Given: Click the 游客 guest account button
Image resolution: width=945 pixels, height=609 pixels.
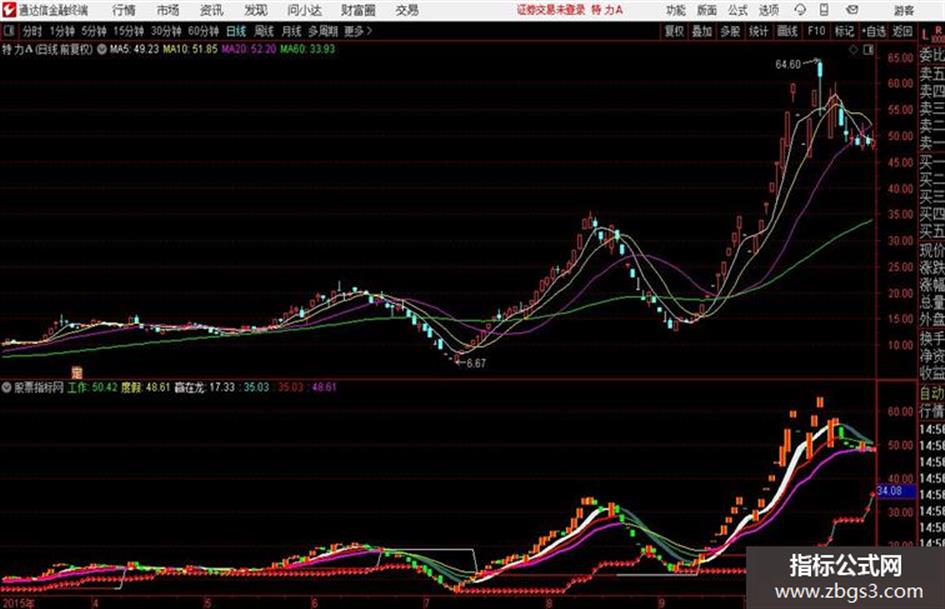Looking at the screenshot, I should 903,11.
